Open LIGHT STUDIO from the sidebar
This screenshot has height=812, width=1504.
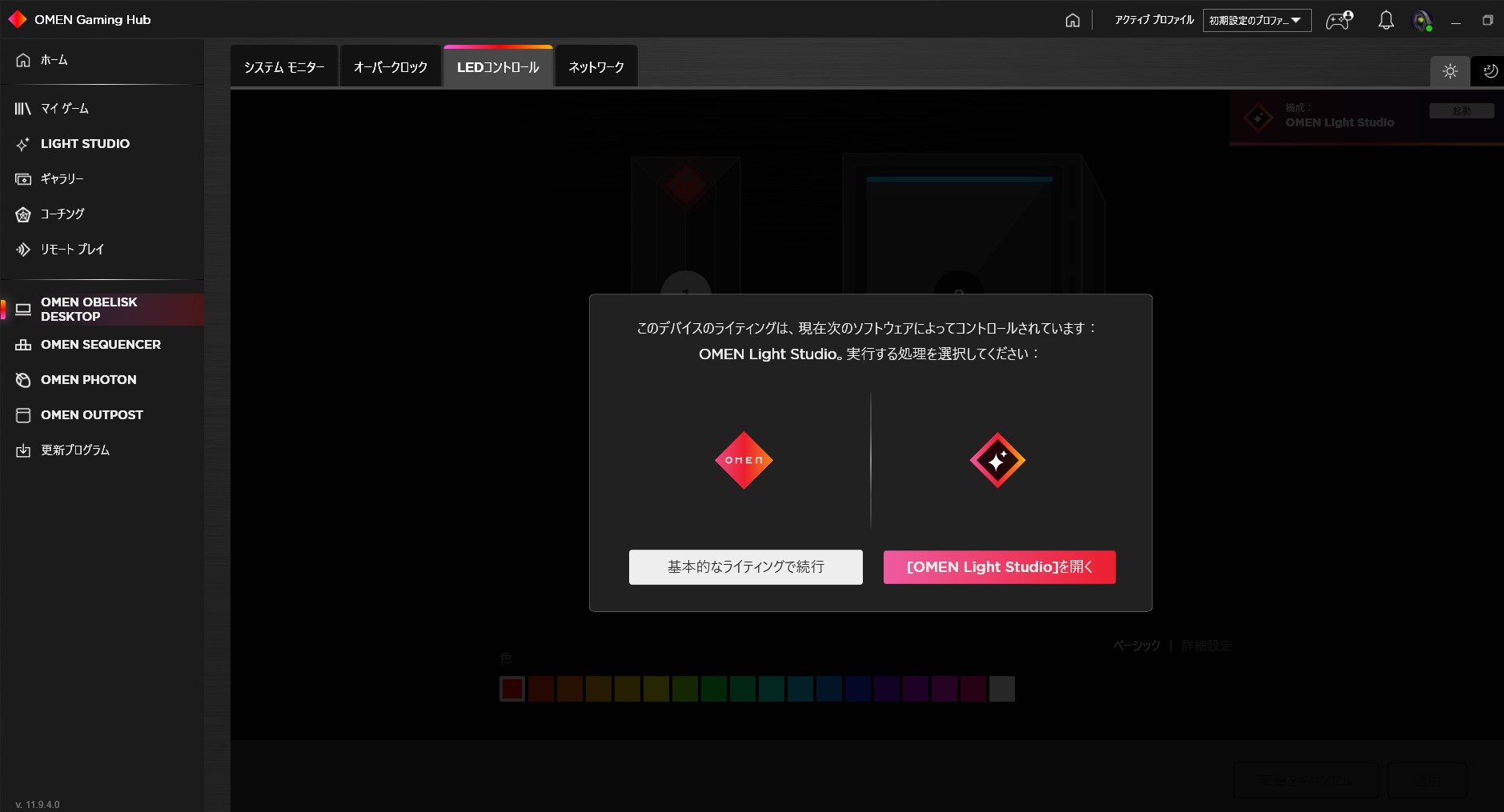(x=85, y=144)
